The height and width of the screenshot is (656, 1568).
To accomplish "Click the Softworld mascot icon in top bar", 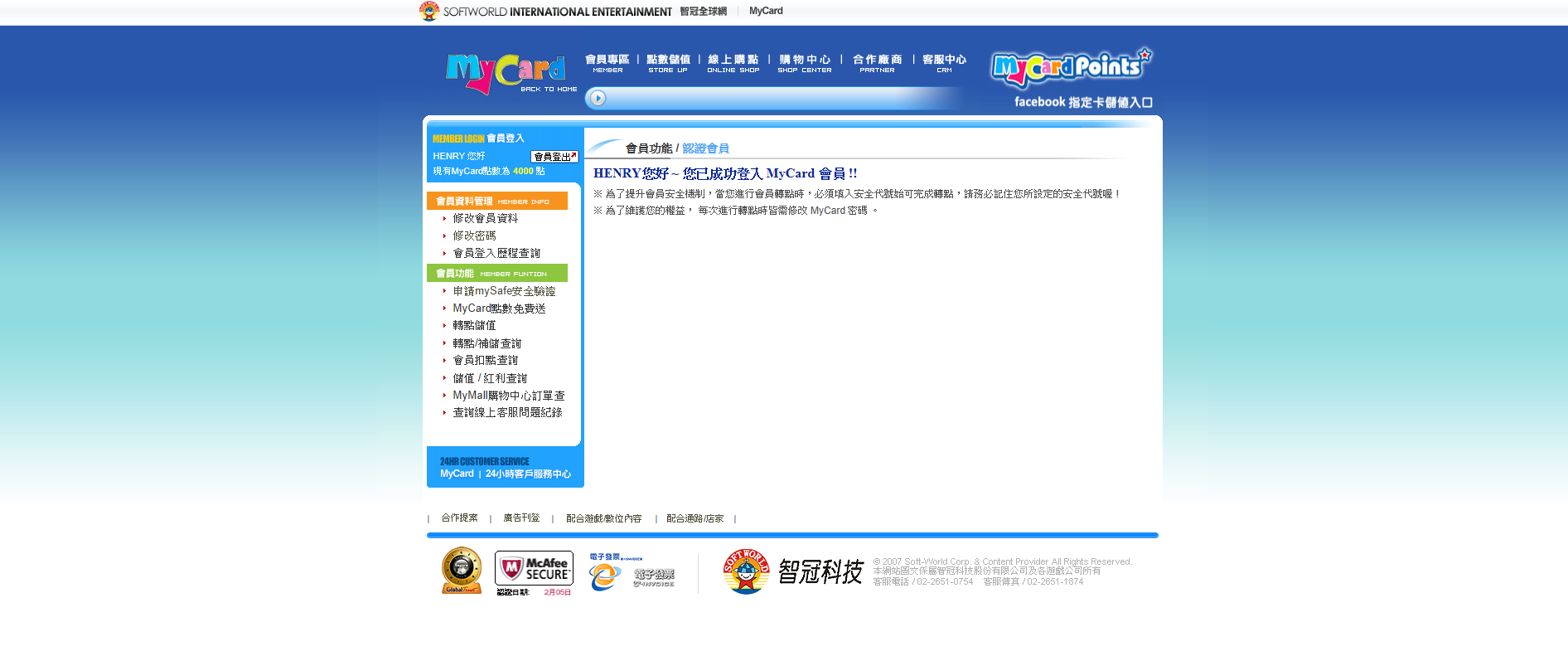I will pos(429,11).
